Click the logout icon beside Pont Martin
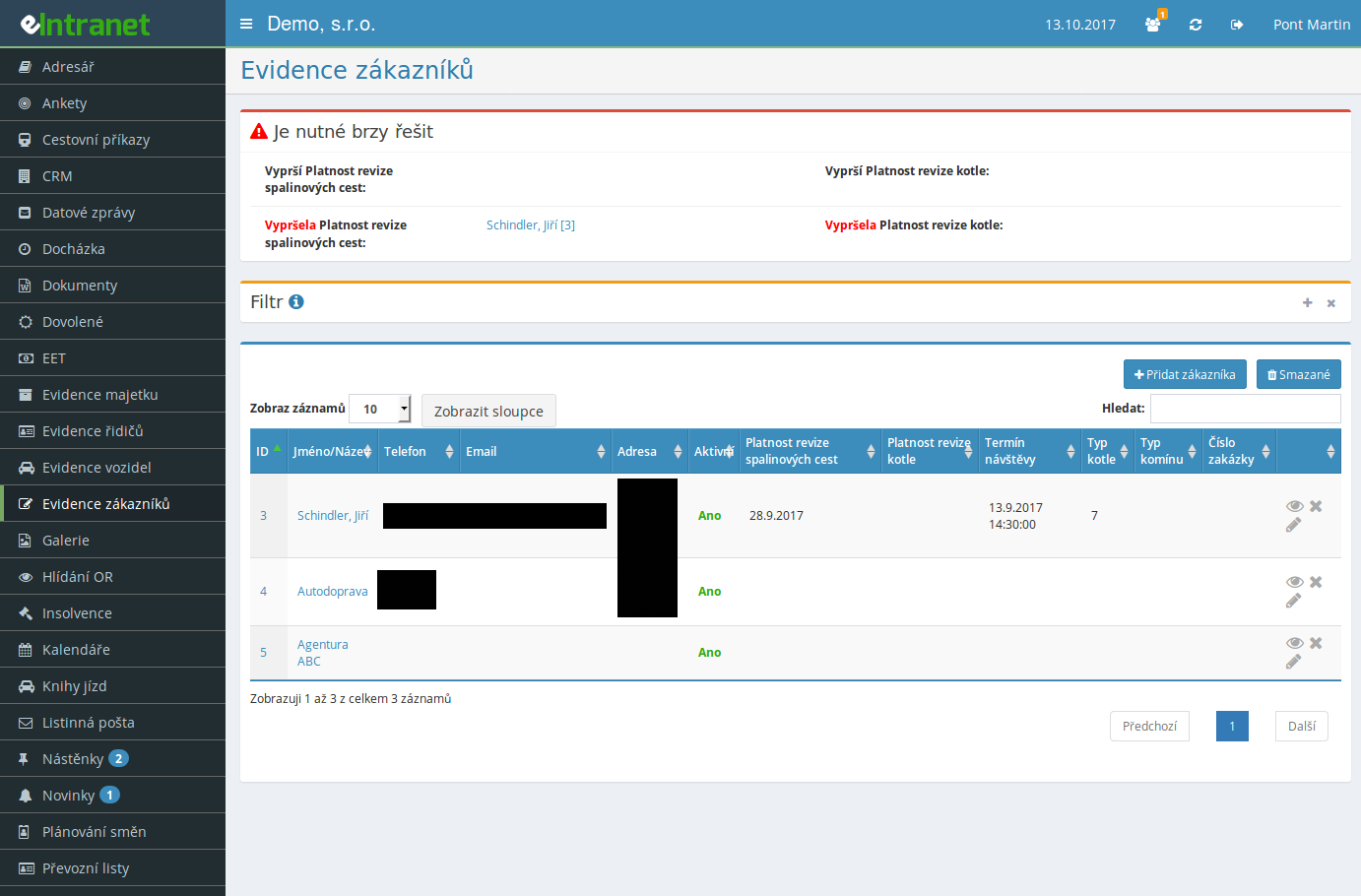Viewport: 1361px width, 896px height. [x=1237, y=25]
